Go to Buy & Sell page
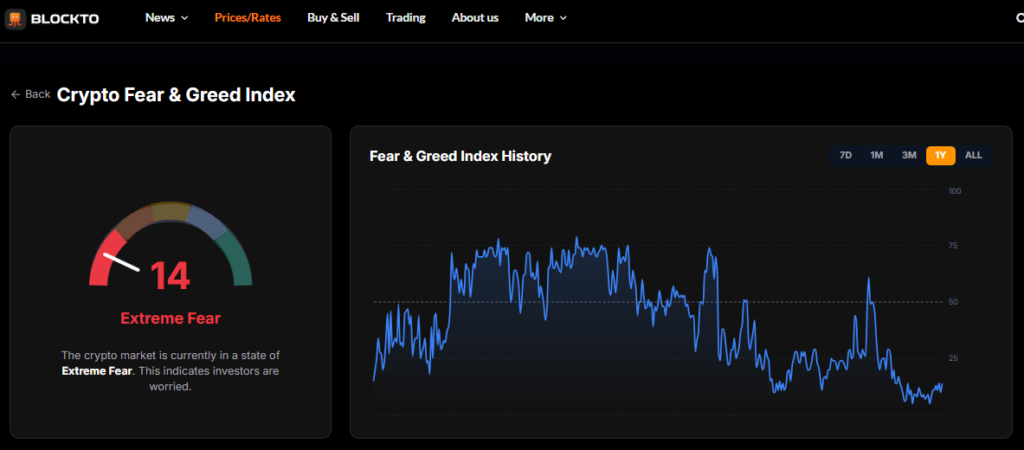1024x450 pixels. tap(333, 18)
